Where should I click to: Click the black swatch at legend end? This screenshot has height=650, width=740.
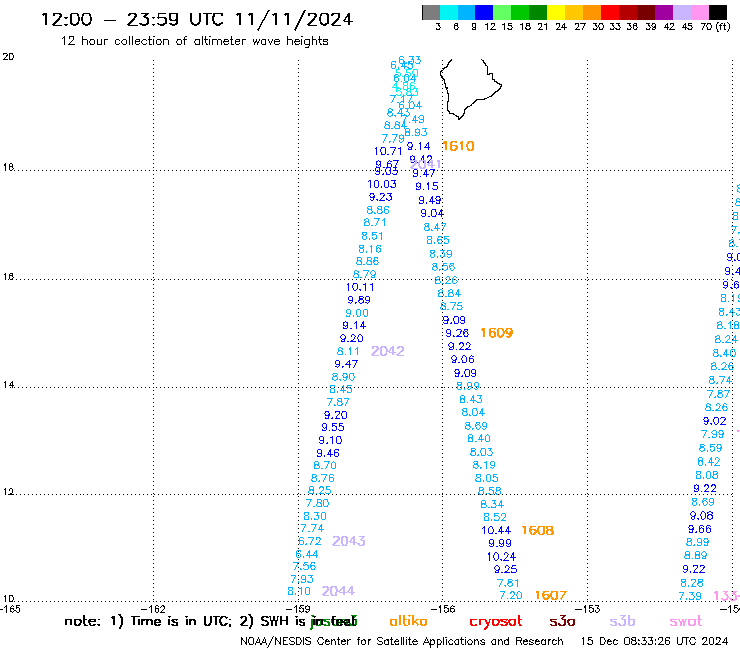tap(717, 12)
